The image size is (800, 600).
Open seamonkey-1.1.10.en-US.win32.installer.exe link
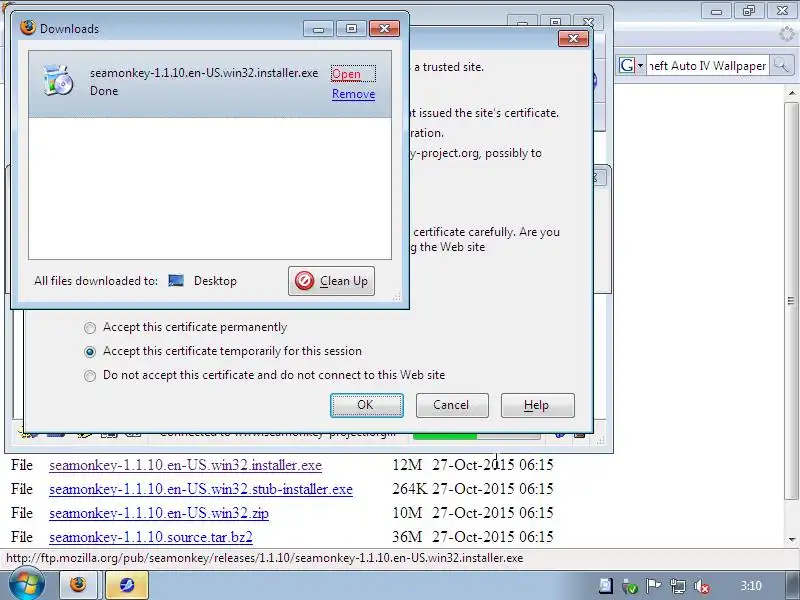[x=185, y=465]
